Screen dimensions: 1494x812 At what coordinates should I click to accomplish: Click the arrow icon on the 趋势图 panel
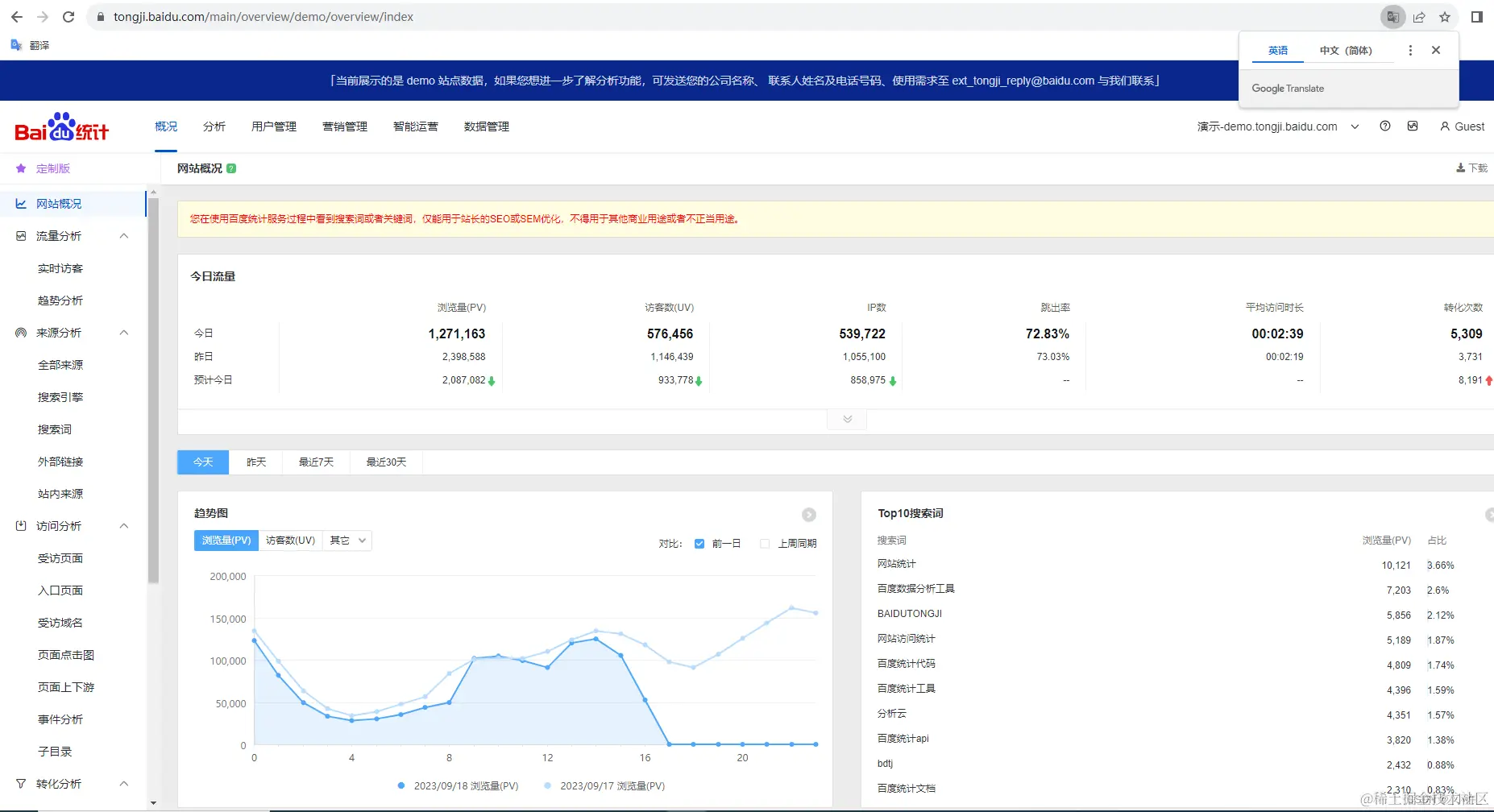point(809,514)
